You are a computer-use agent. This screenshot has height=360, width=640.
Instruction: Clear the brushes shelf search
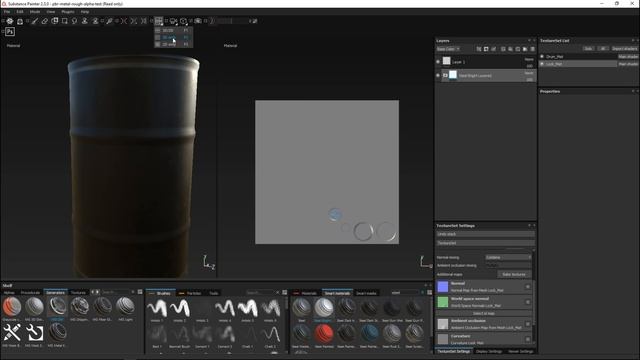point(278,292)
